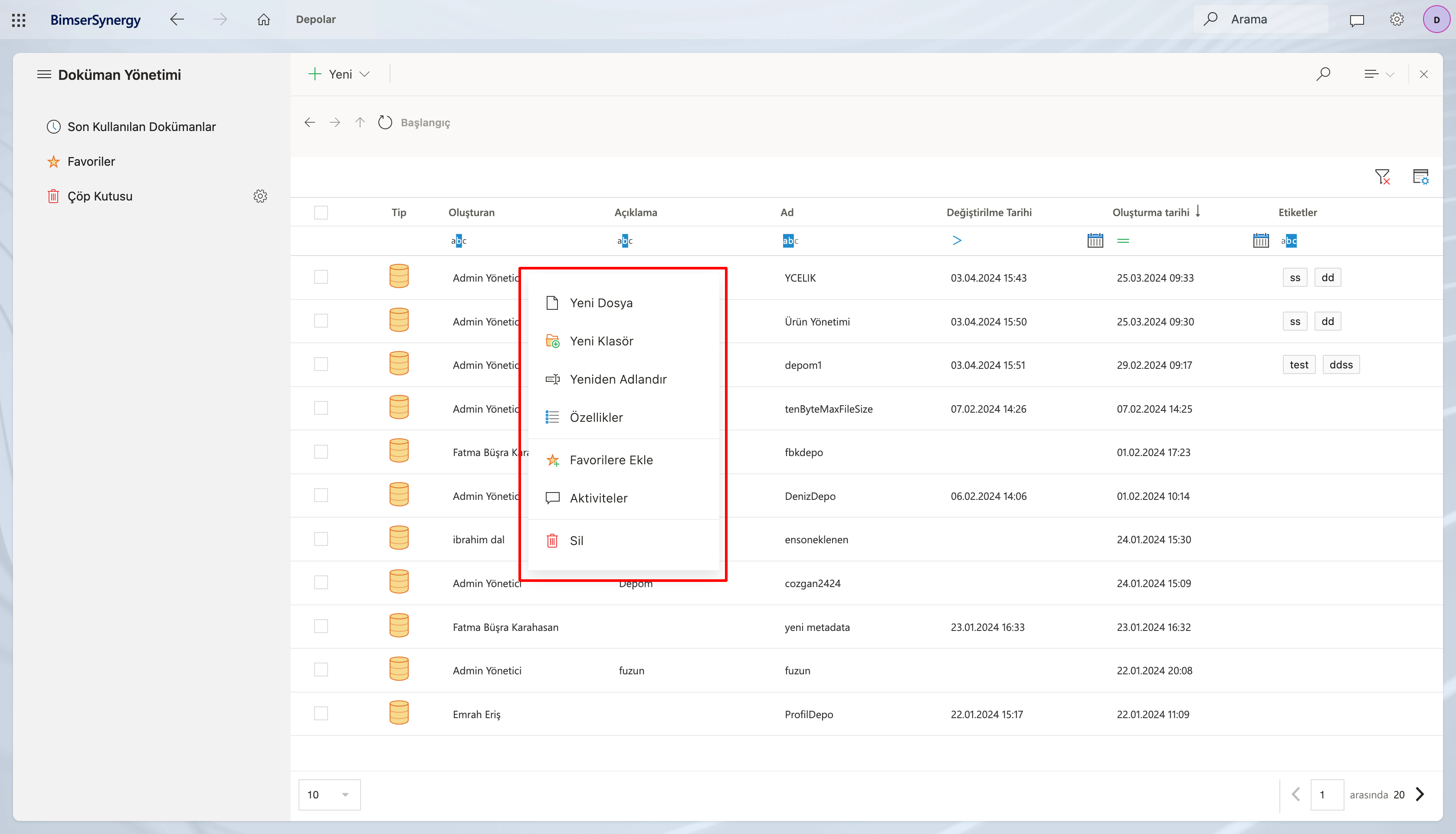
Task: Click the ProfilDepo repository icon
Action: pos(399,713)
